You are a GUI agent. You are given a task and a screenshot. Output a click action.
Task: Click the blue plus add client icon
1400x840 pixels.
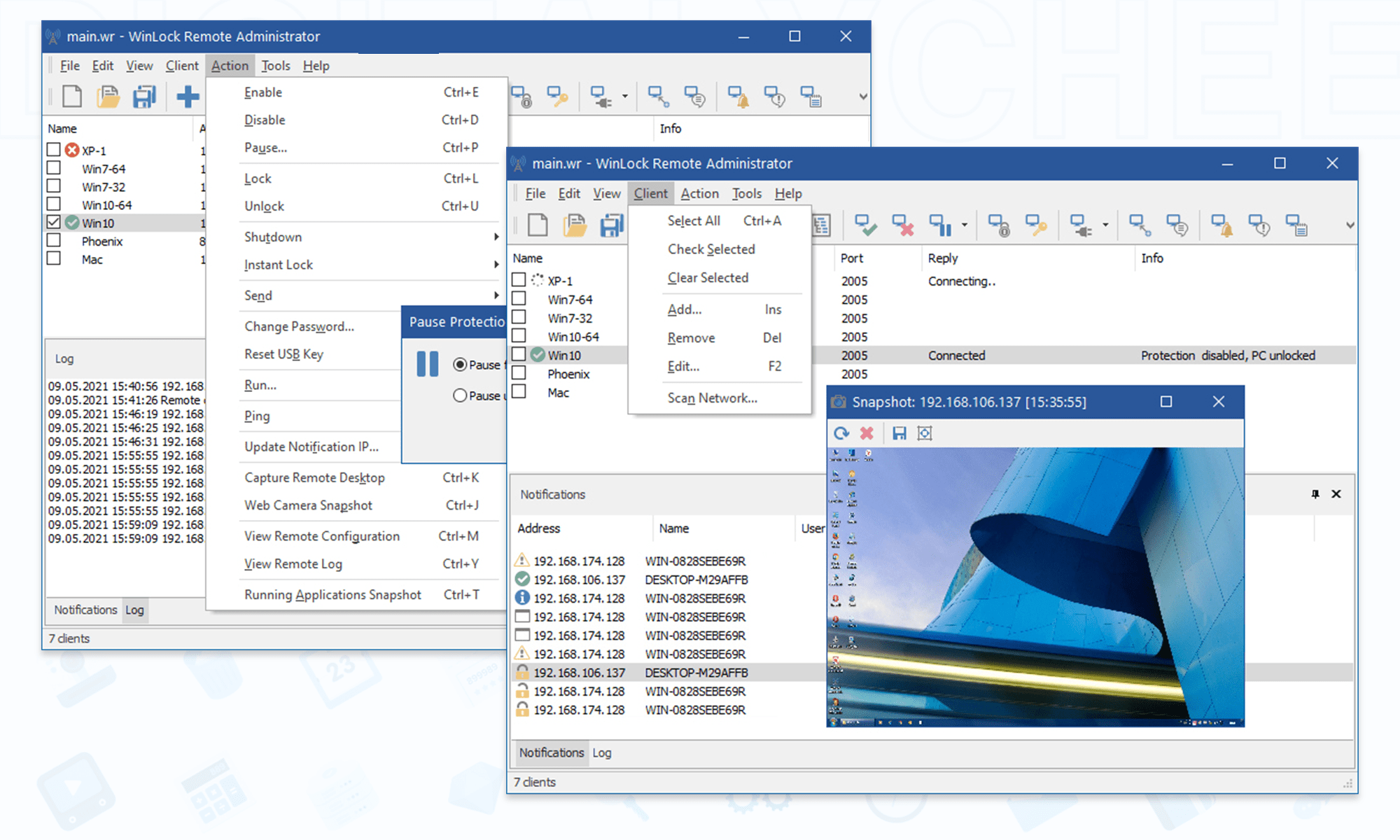coord(187,97)
